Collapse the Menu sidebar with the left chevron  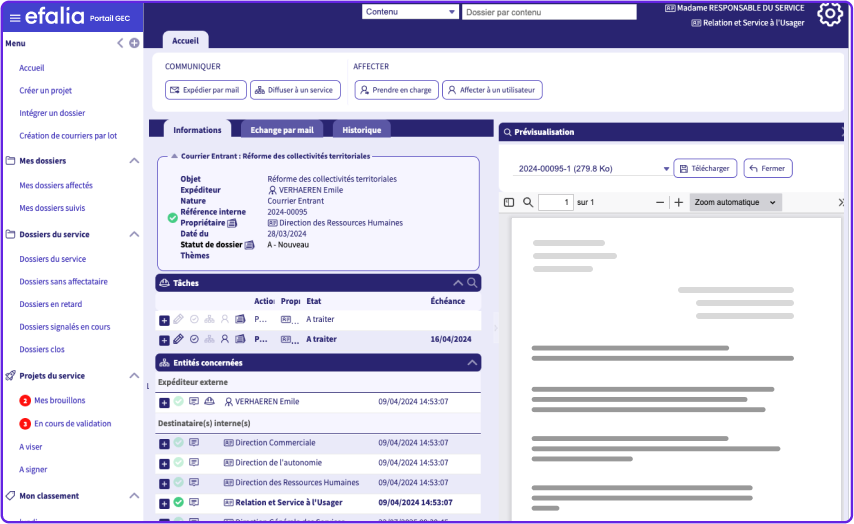click(x=120, y=43)
